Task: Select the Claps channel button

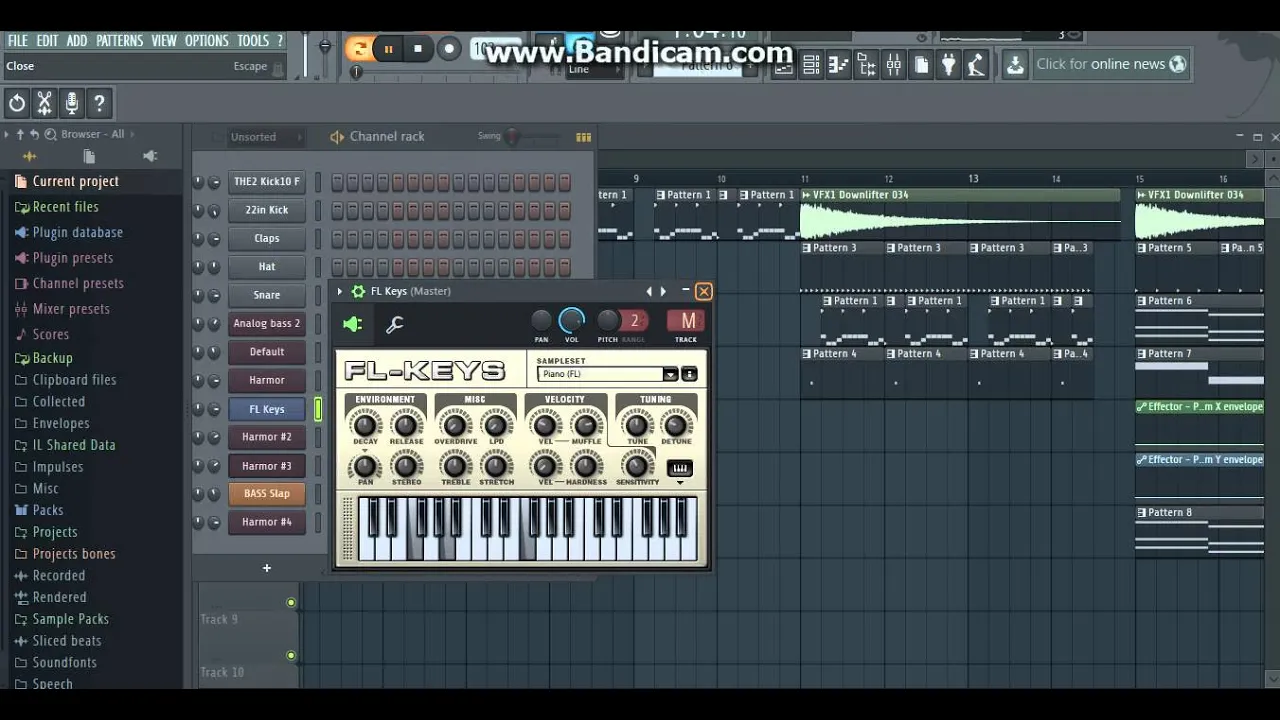Action: (x=267, y=238)
